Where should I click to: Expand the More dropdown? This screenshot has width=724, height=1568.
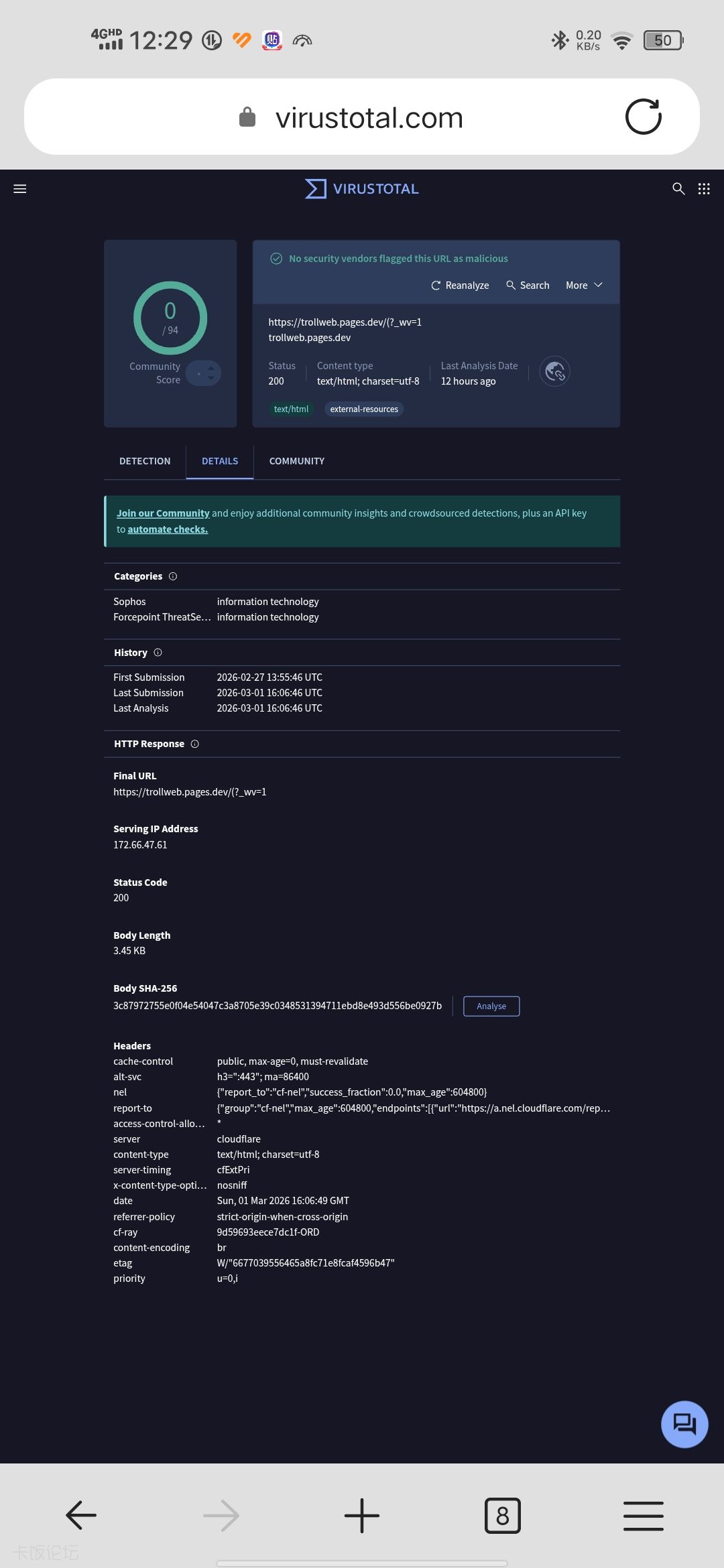point(584,285)
